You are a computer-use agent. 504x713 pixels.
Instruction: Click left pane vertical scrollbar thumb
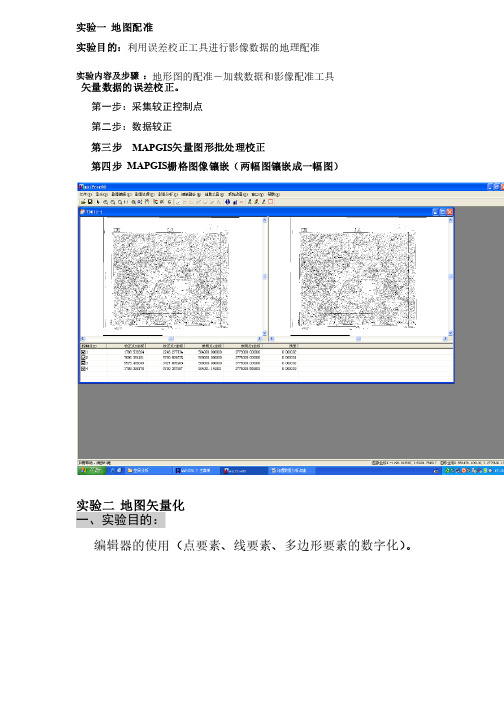click(265, 276)
